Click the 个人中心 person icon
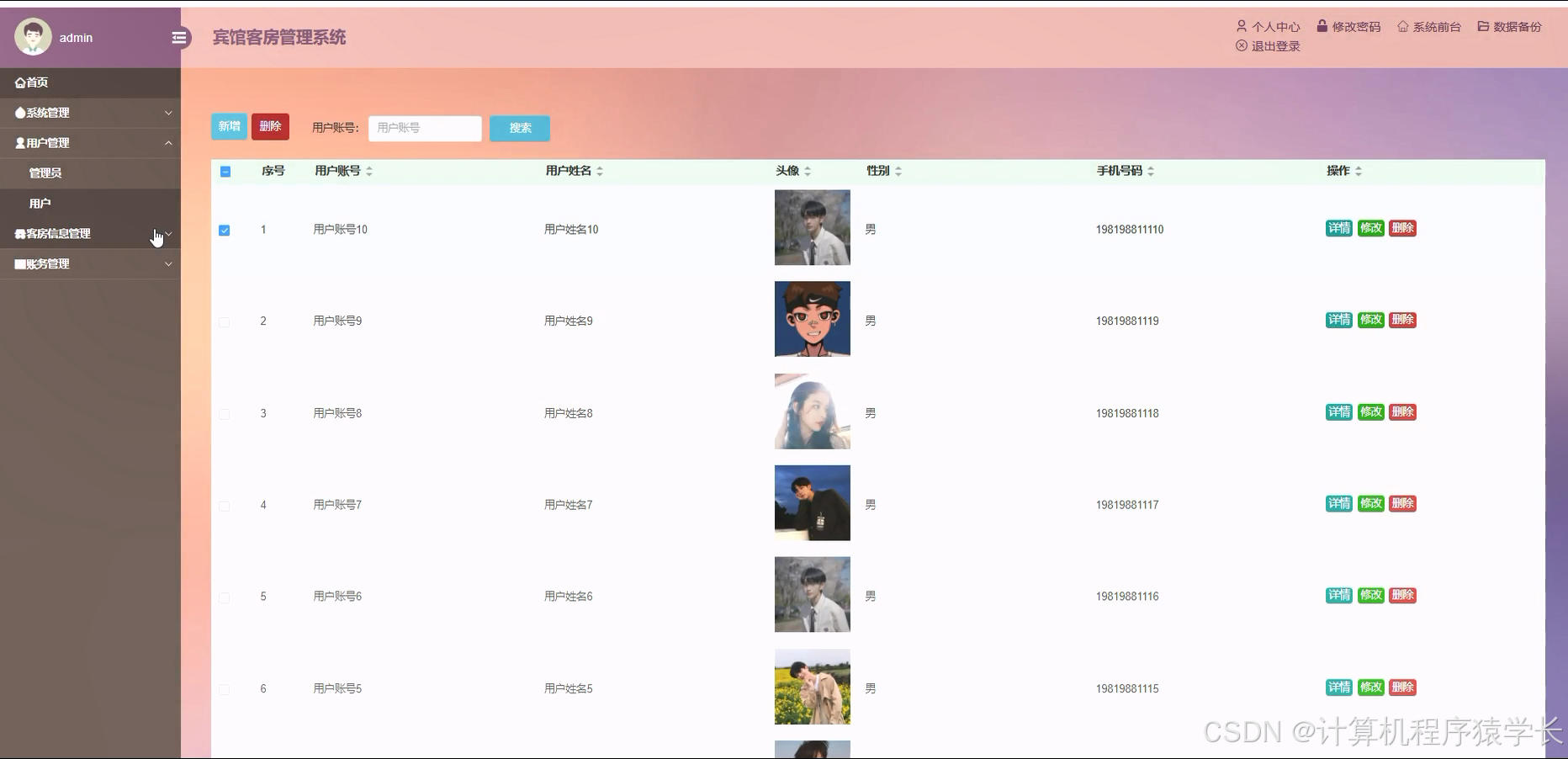This screenshot has width=1568, height=759. coord(1240,26)
